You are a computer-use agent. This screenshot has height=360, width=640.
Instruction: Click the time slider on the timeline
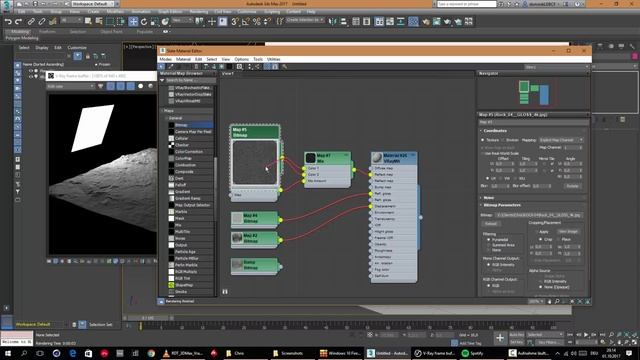(x=148, y=318)
